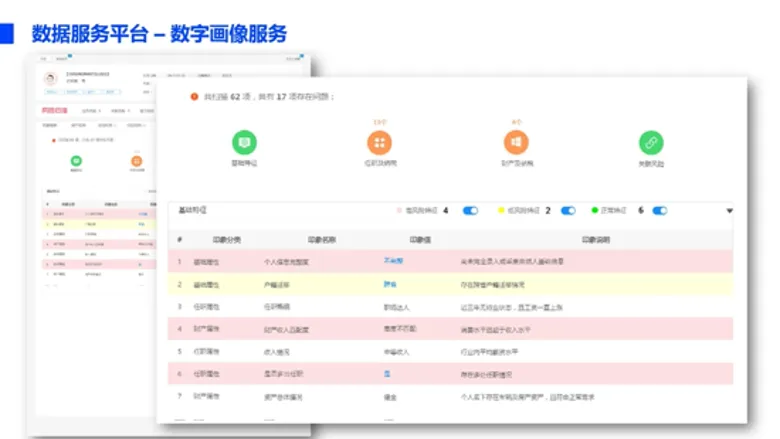The image size is (780, 439).
Task: Click the scan summary text showing 62 and 17
Action: (x=269, y=96)
